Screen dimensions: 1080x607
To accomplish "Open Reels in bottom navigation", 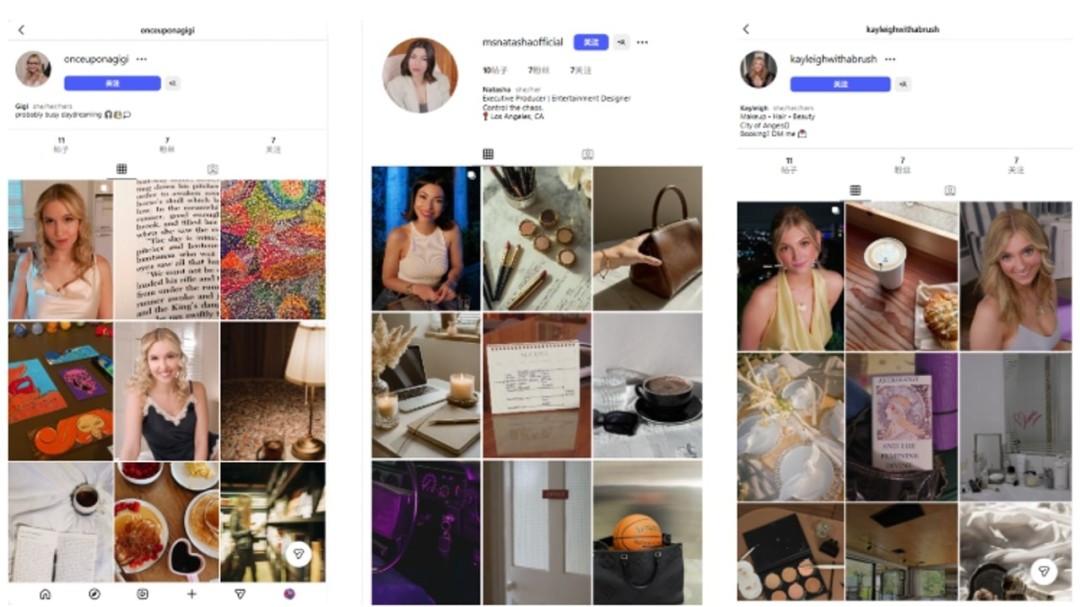I will (143, 594).
